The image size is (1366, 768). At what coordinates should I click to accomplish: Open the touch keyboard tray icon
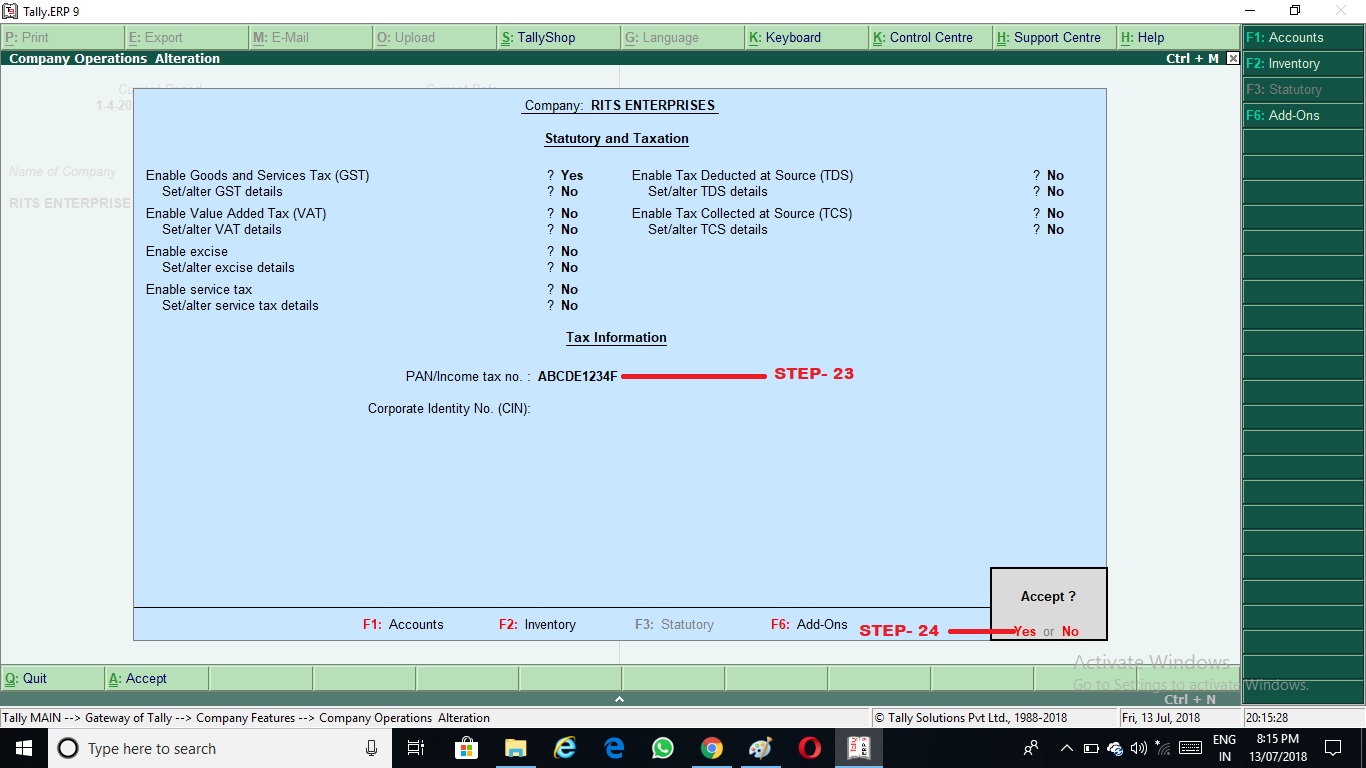(x=1190, y=748)
